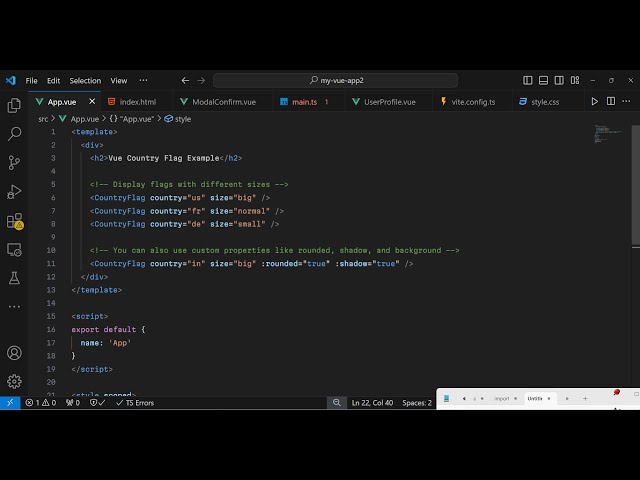Screen dimensions: 640x480
Task: Expand additional activity bar views ellipsis
Action: pos(14,307)
